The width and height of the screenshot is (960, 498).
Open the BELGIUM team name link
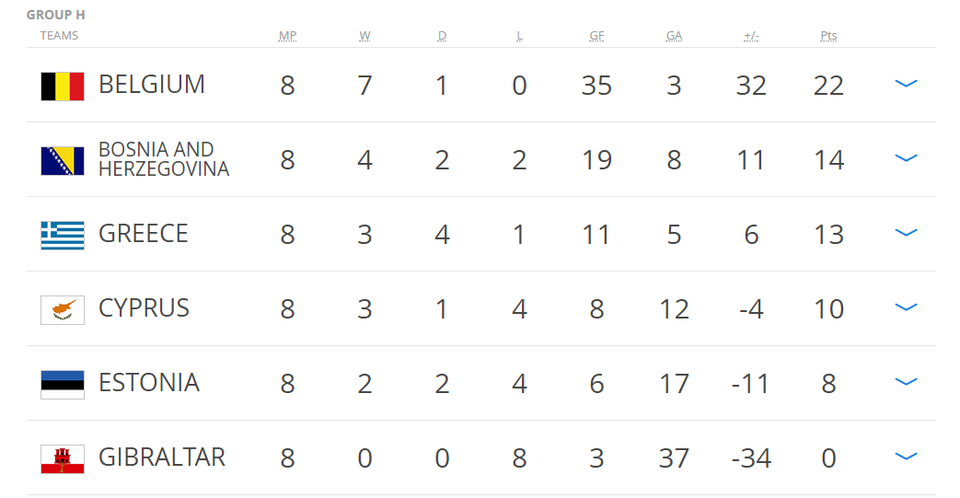[x=152, y=85]
